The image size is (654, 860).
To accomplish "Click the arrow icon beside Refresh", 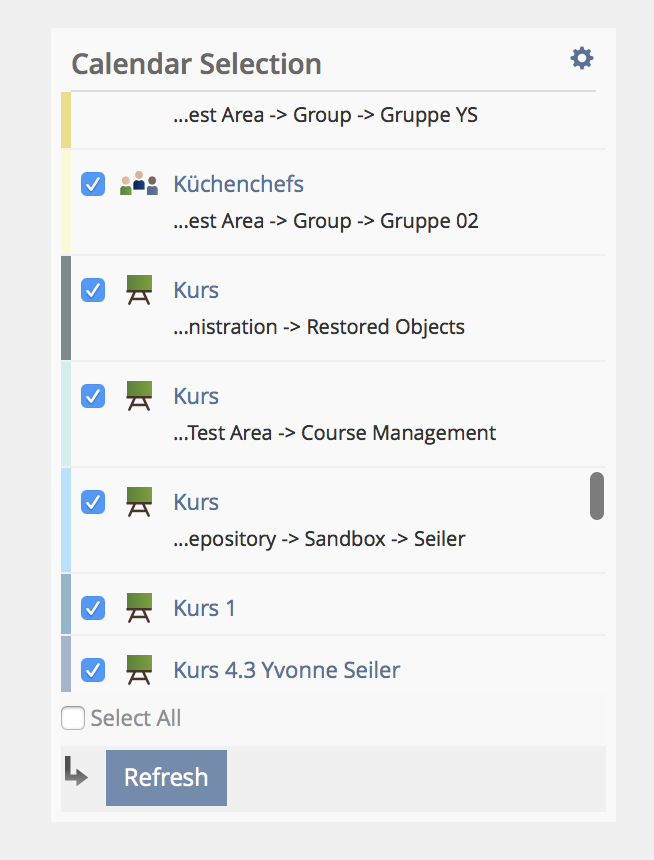I will coord(76,772).
